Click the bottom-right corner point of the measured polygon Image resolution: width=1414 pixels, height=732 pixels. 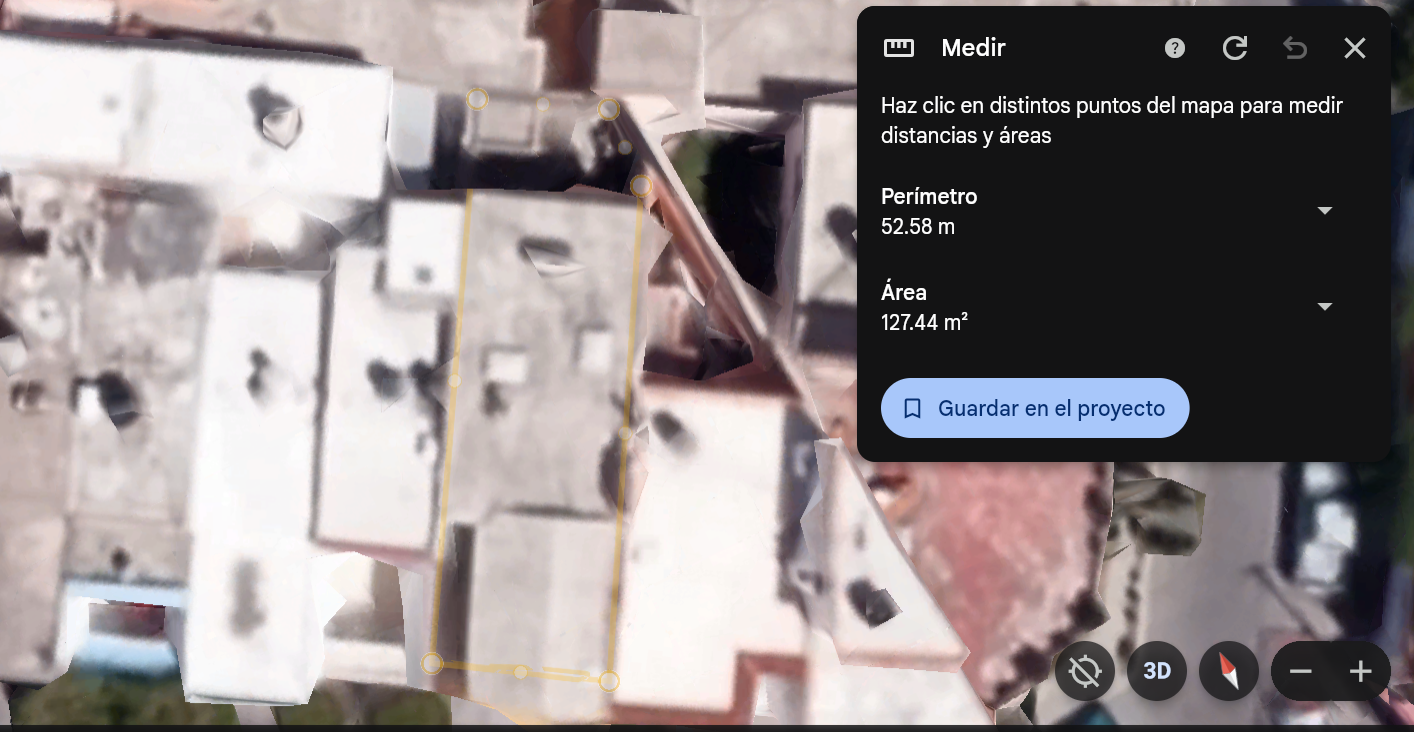point(609,682)
